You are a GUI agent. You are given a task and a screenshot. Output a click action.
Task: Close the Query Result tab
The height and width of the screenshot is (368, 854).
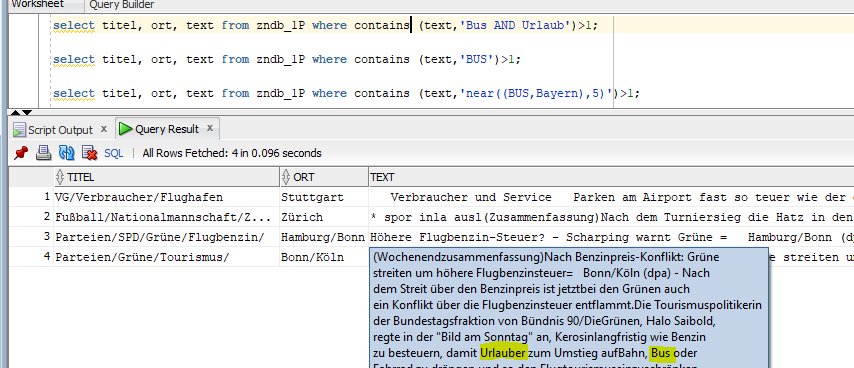pyautogui.click(x=210, y=129)
